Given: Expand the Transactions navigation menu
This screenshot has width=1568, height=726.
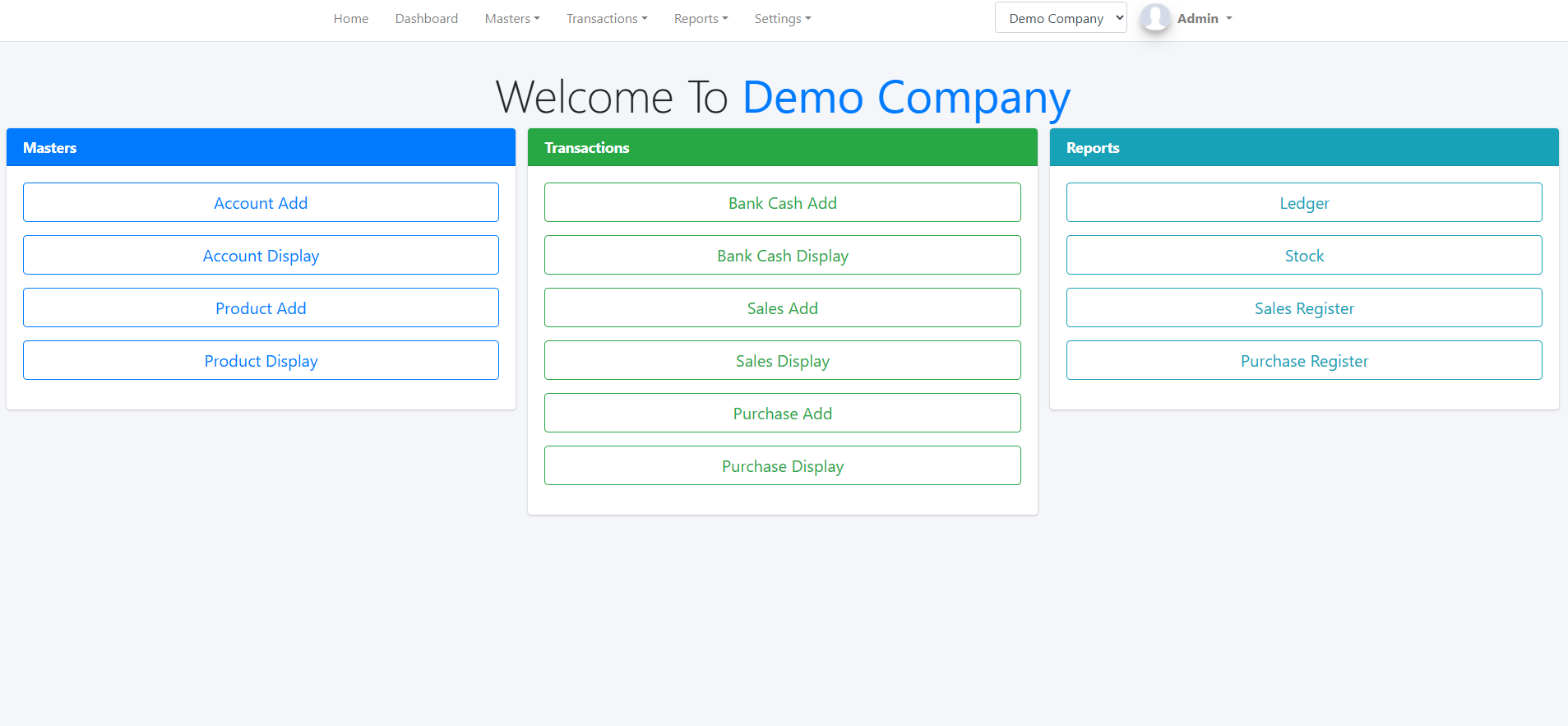Looking at the screenshot, I should pyautogui.click(x=606, y=19).
